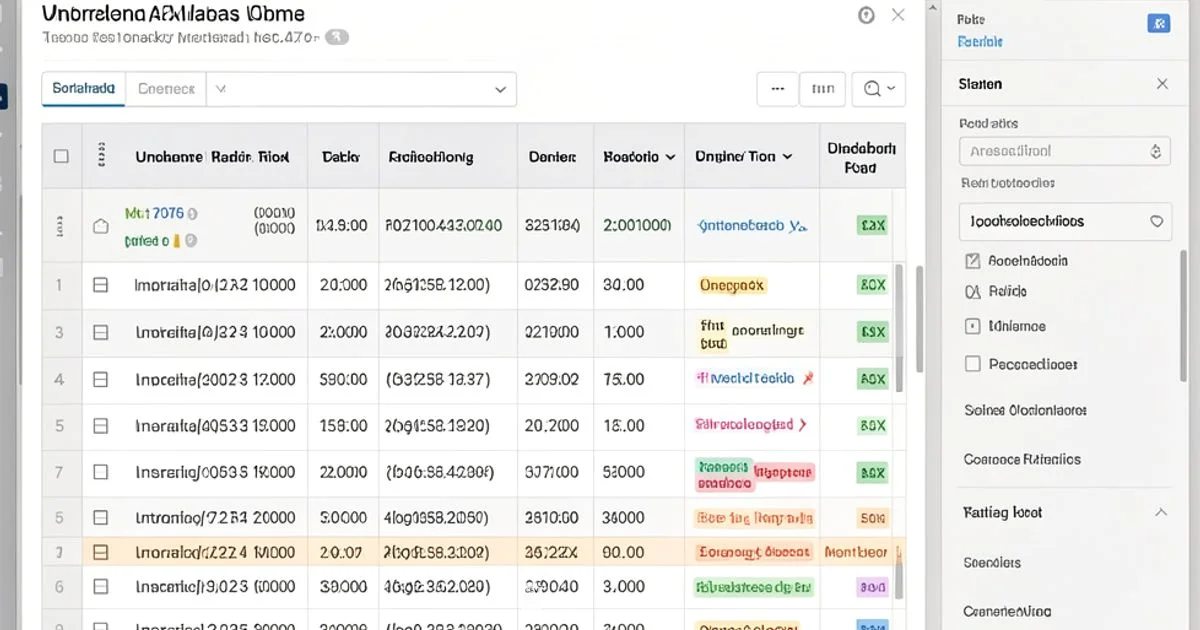This screenshot has height=630, width=1200.
Task: Click the home icon in the first table row
Action: point(100,225)
